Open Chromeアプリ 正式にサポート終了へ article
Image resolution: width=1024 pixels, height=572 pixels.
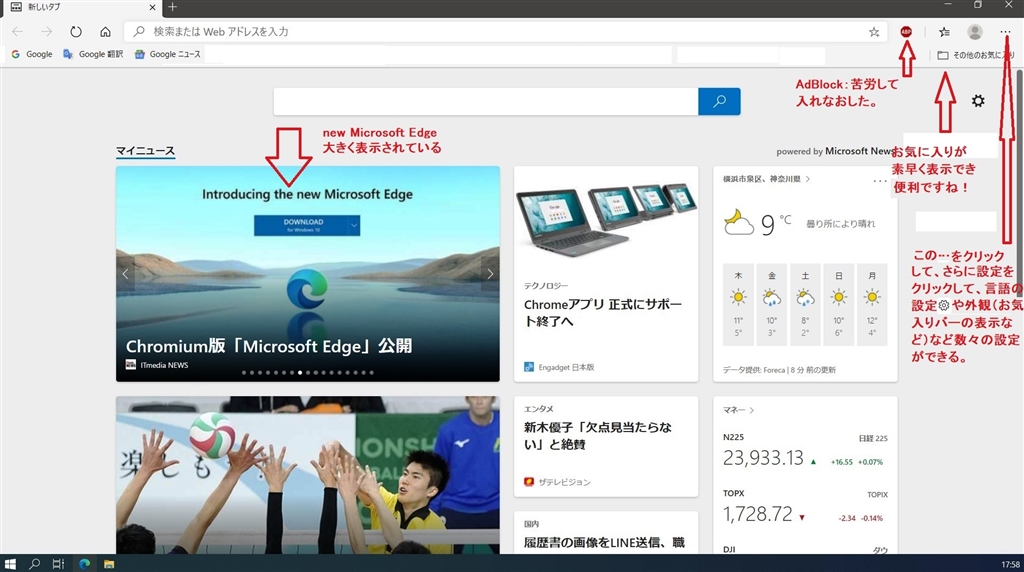603,313
